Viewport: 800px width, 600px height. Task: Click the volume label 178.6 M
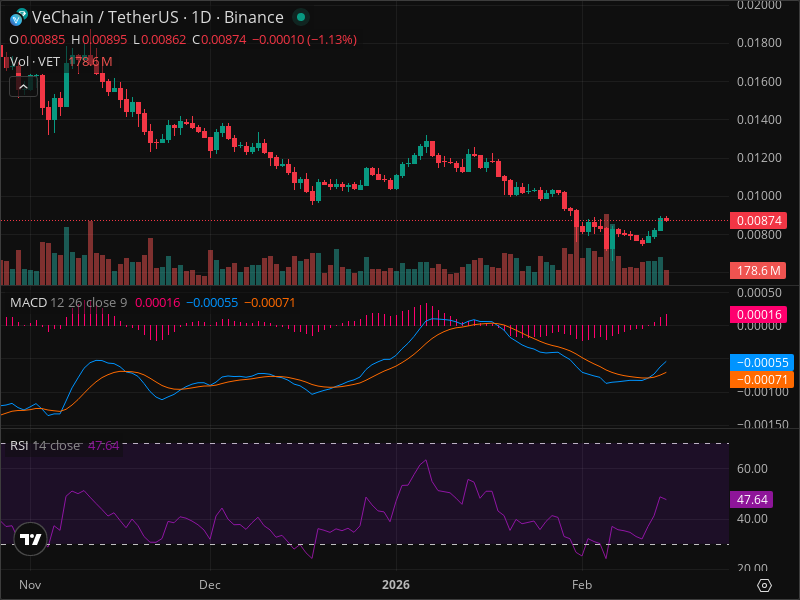758,270
